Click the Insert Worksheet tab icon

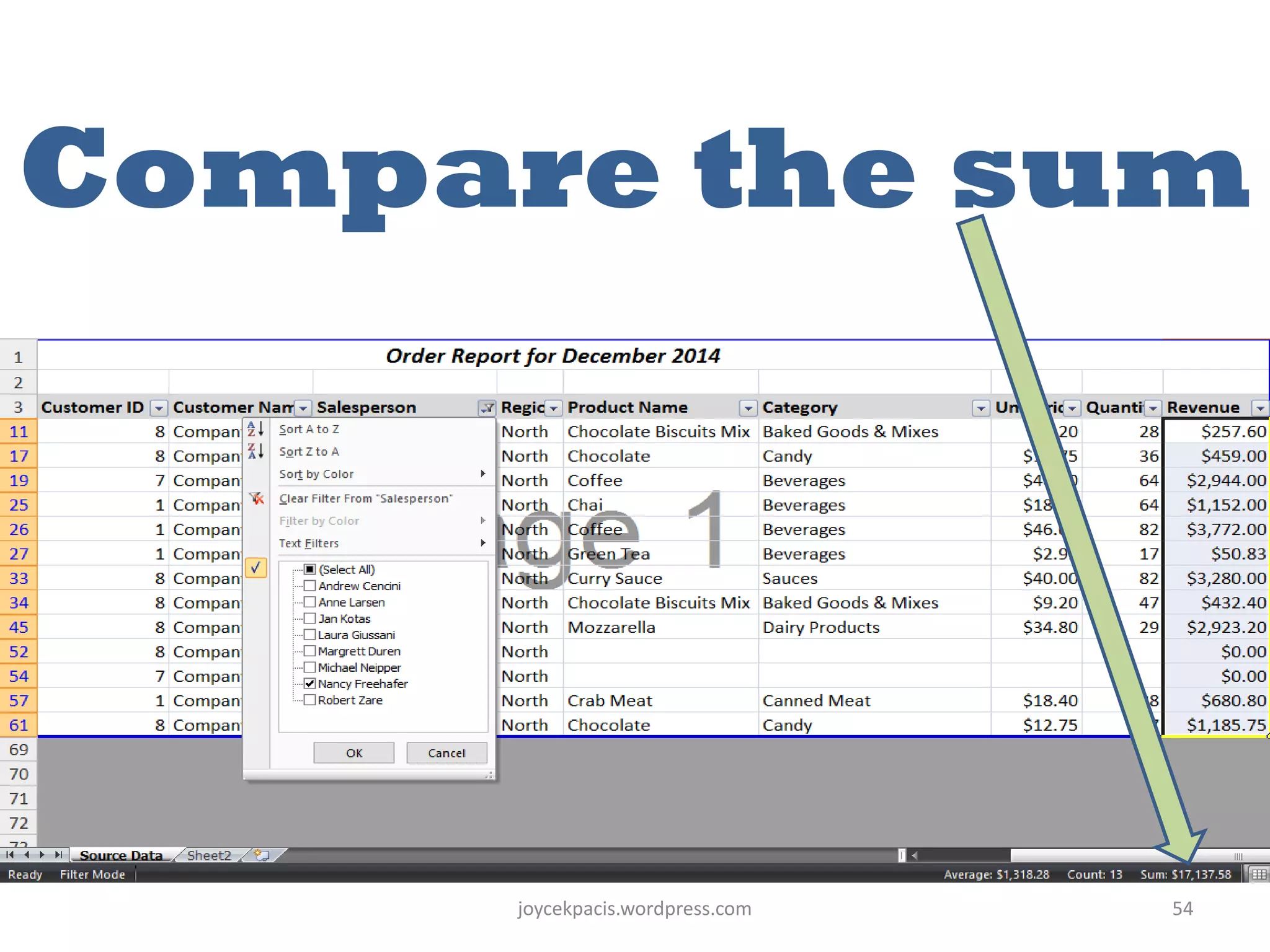262,855
